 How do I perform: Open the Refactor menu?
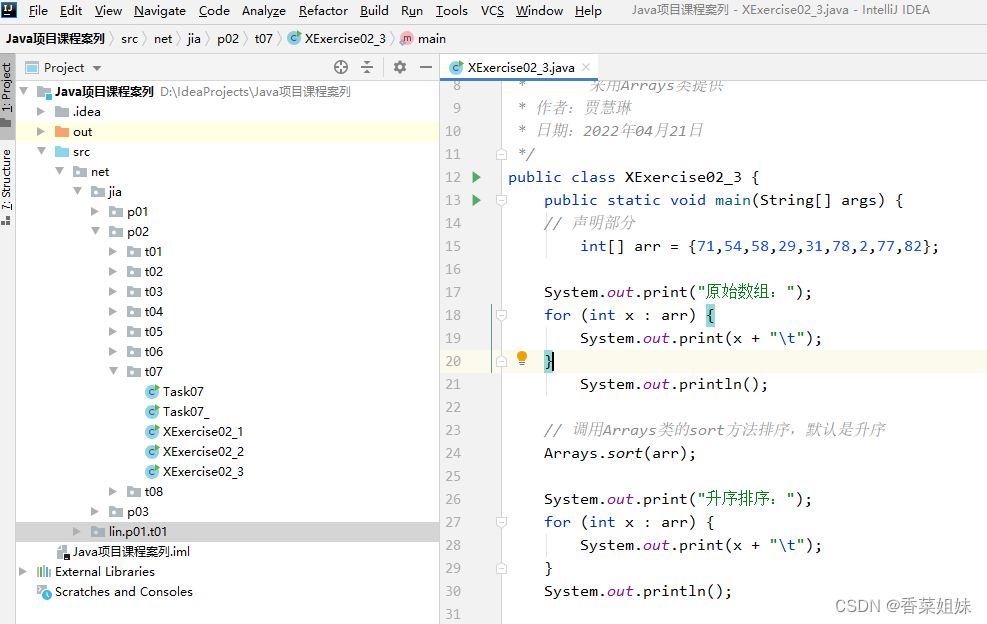tap(323, 11)
